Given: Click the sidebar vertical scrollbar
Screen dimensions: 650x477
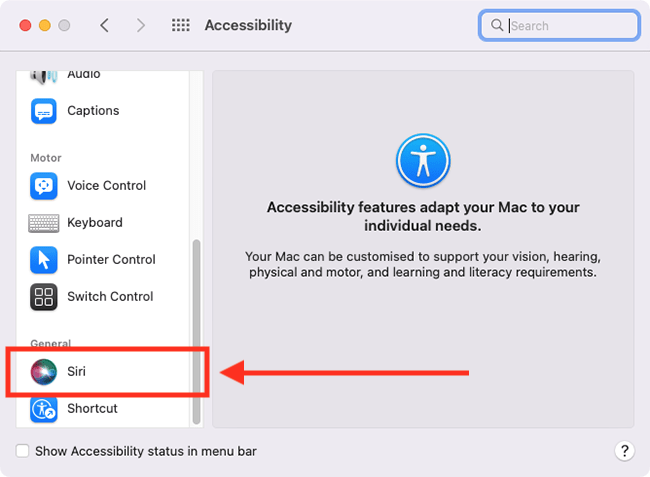Looking at the screenshot, I should (196, 332).
